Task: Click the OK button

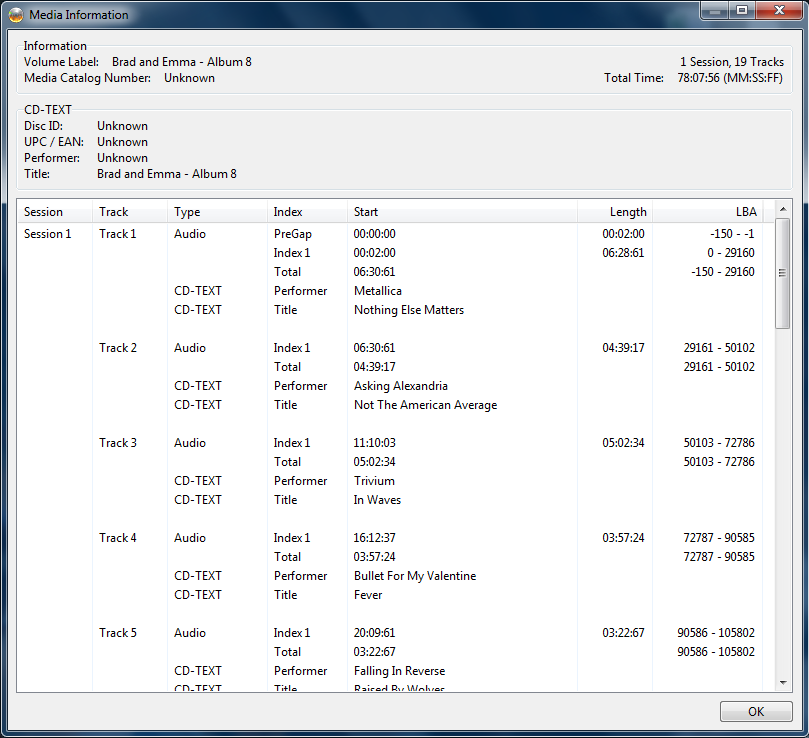Action: (x=755, y=711)
